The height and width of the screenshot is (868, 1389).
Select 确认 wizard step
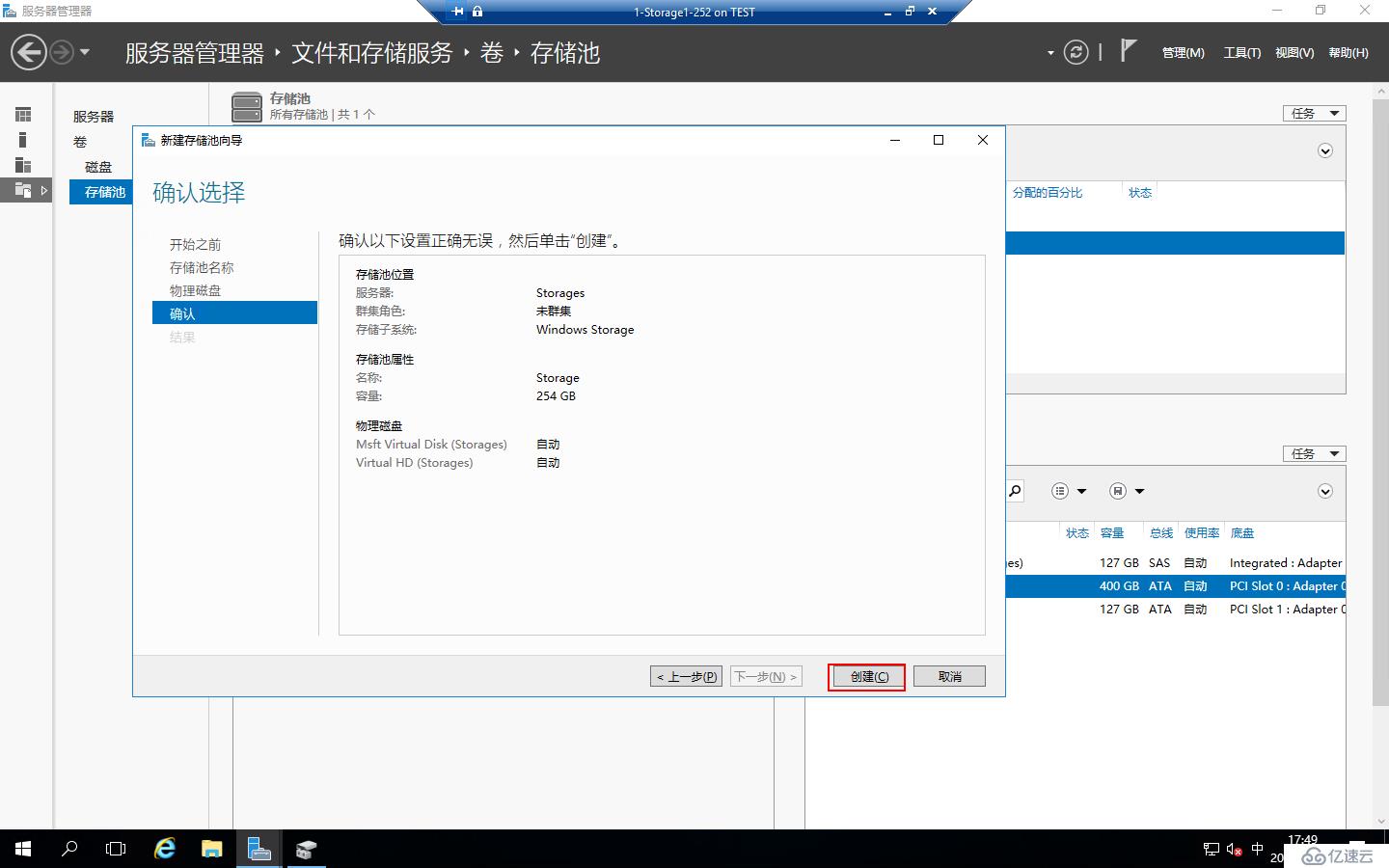(234, 313)
